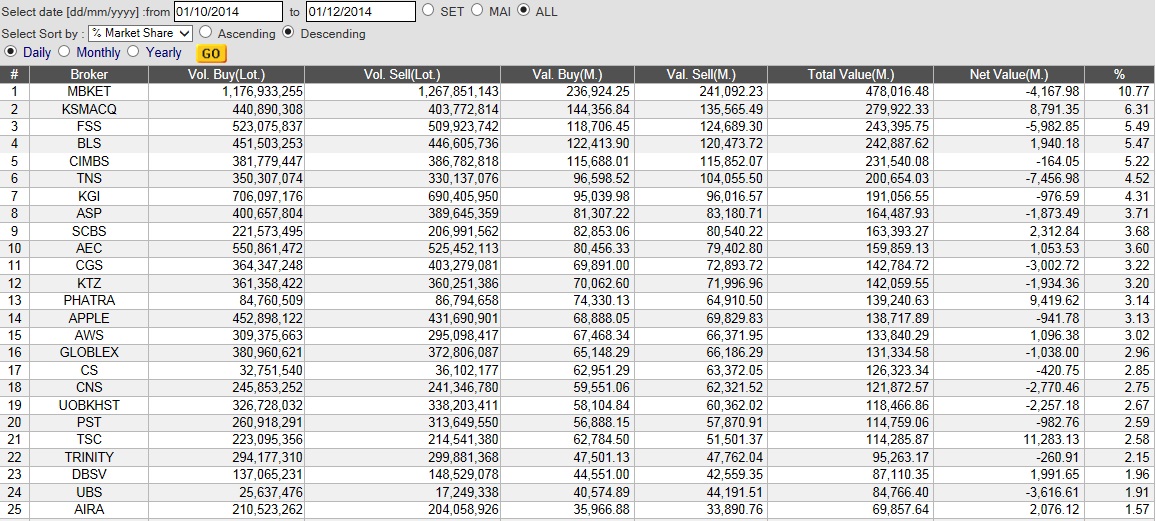Click broker name KGI
The image size is (1156, 521).
click(89, 196)
